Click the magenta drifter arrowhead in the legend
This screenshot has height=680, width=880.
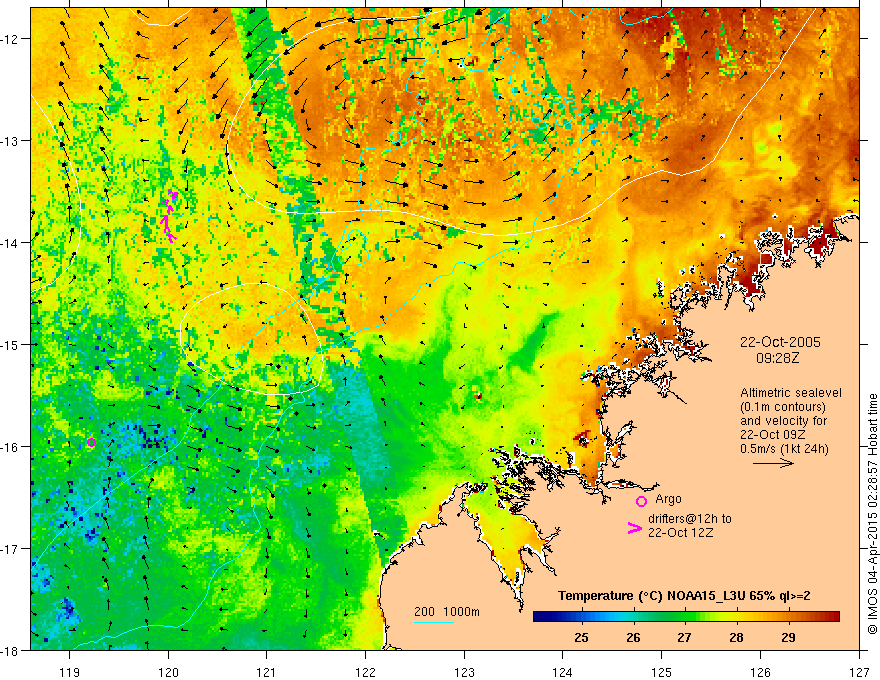(634, 528)
